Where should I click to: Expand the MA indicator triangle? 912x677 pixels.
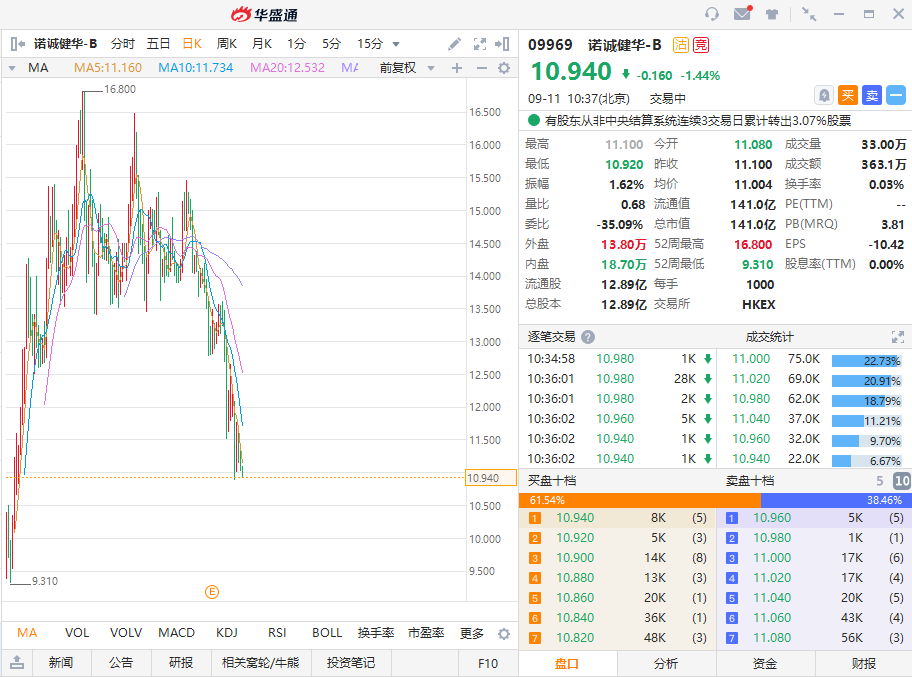coord(12,68)
